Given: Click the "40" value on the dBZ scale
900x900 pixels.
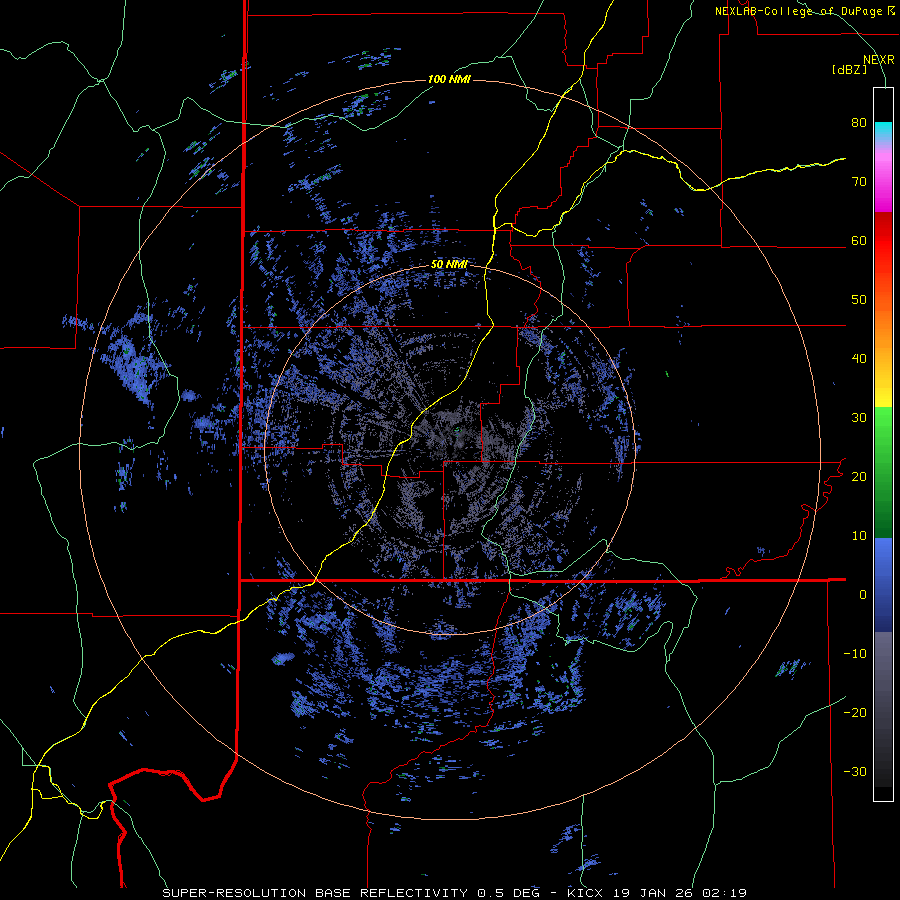Looking at the screenshot, I should click(x=859, y=359).
